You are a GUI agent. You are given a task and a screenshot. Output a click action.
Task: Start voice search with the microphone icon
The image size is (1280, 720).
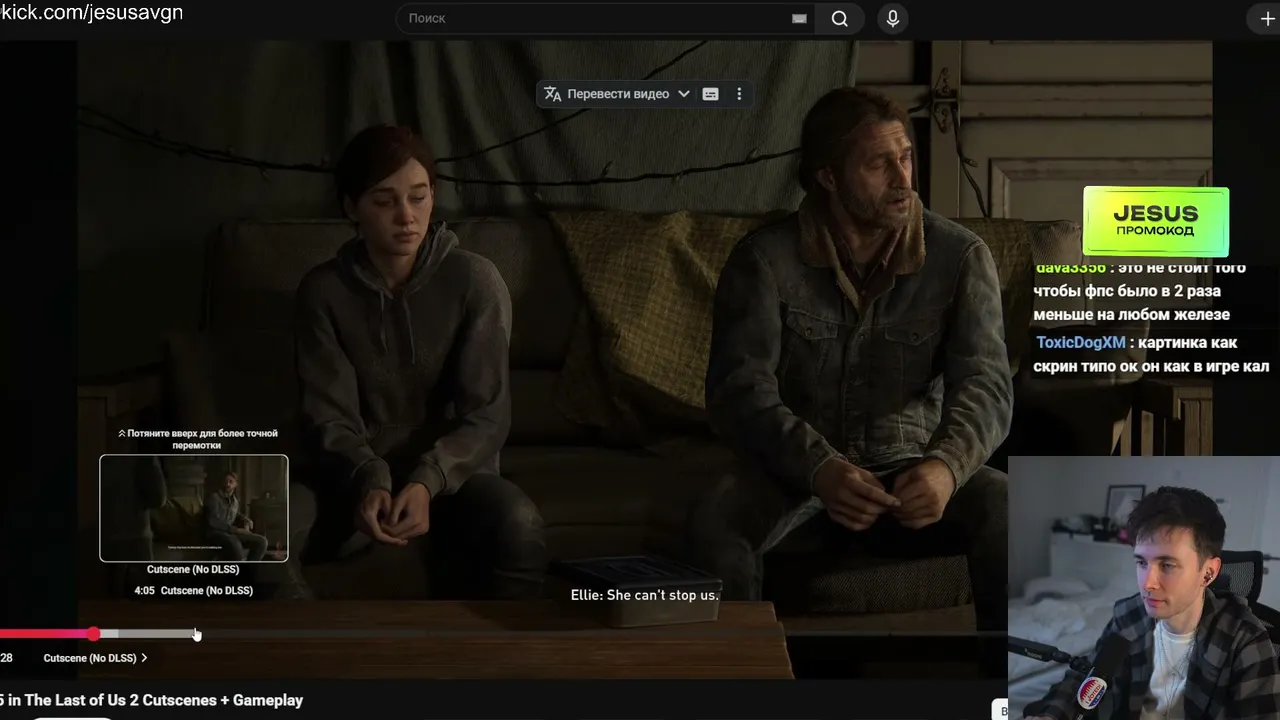[x=893, y=18]
